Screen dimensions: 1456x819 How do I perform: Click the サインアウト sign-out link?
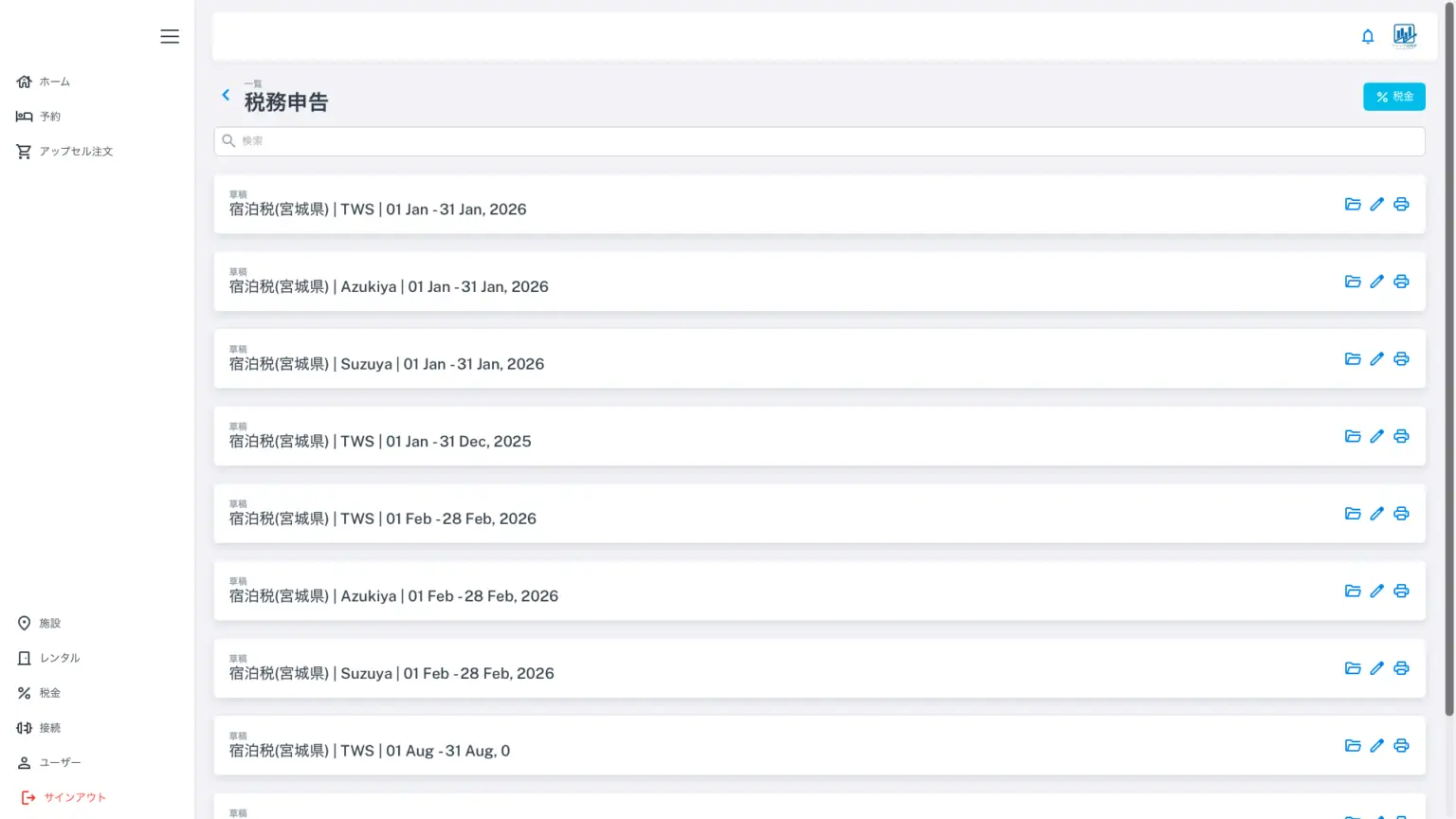pyautogui.click(x=74, y=798)
